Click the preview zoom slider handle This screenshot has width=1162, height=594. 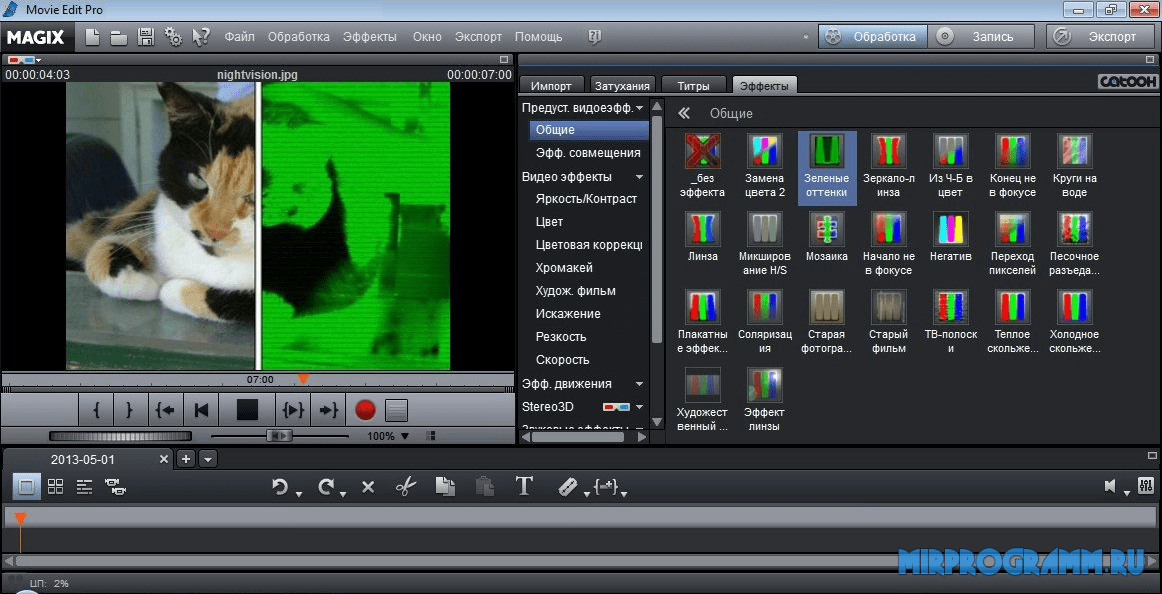pos(280,436)
